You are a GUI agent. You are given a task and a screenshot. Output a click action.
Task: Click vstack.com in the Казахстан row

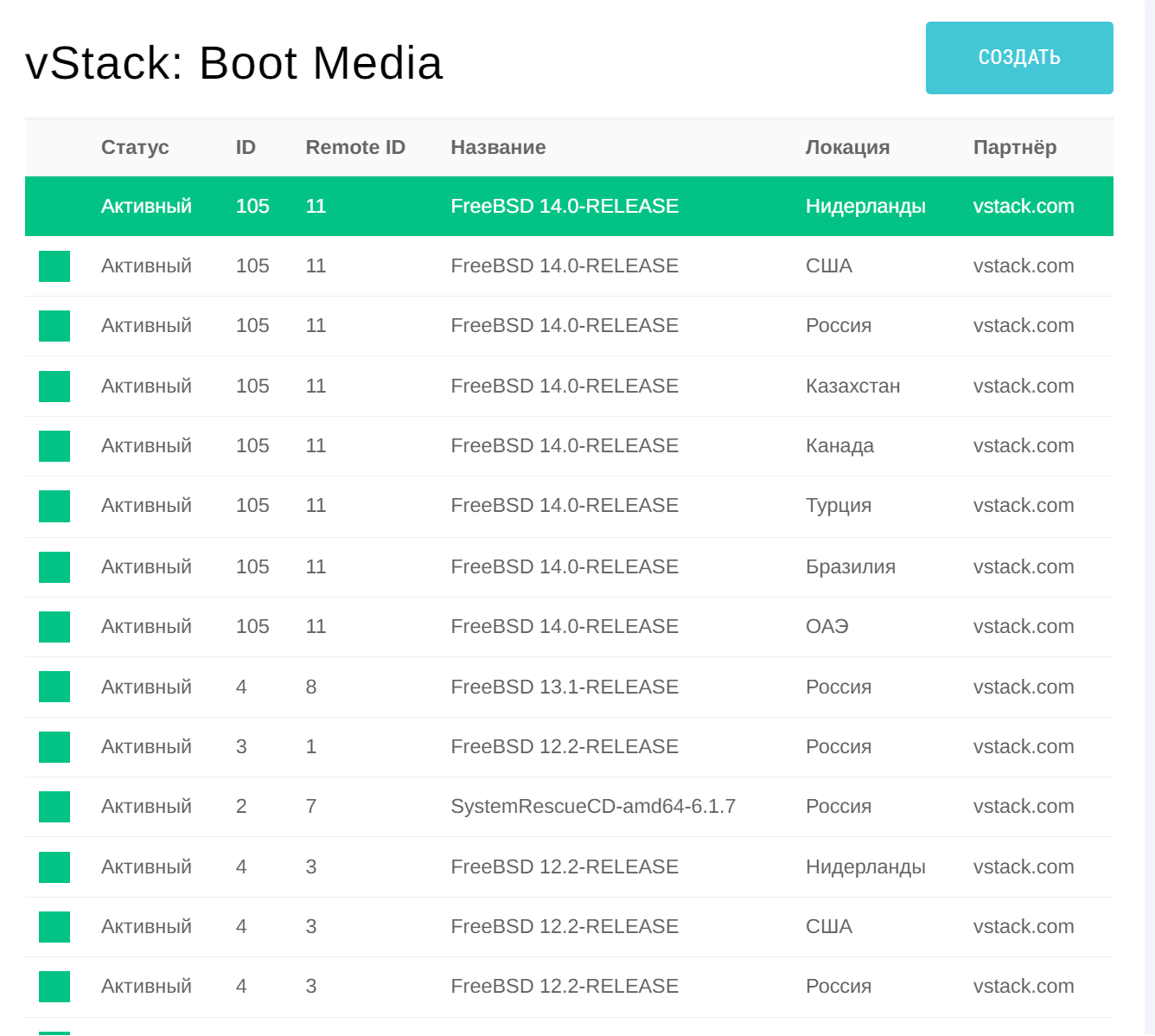click(1024, 386)
